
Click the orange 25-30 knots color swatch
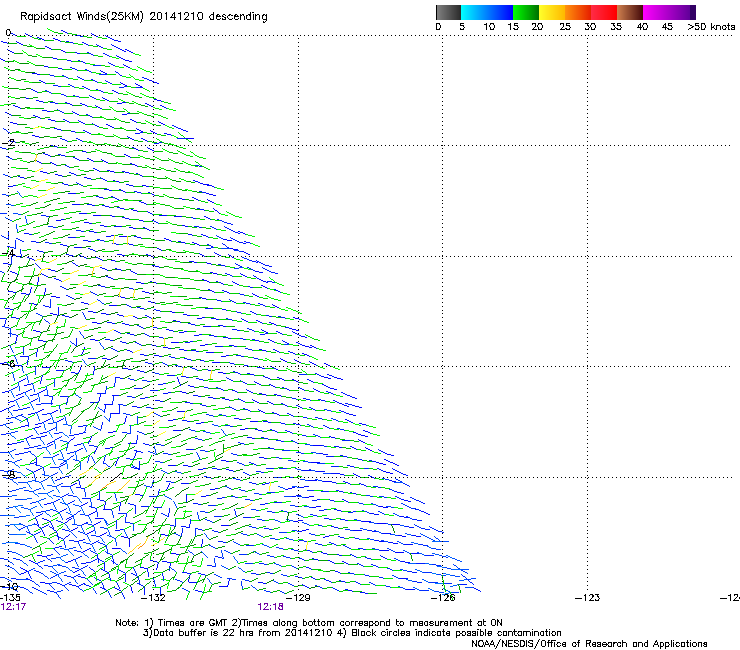(578, 12)
